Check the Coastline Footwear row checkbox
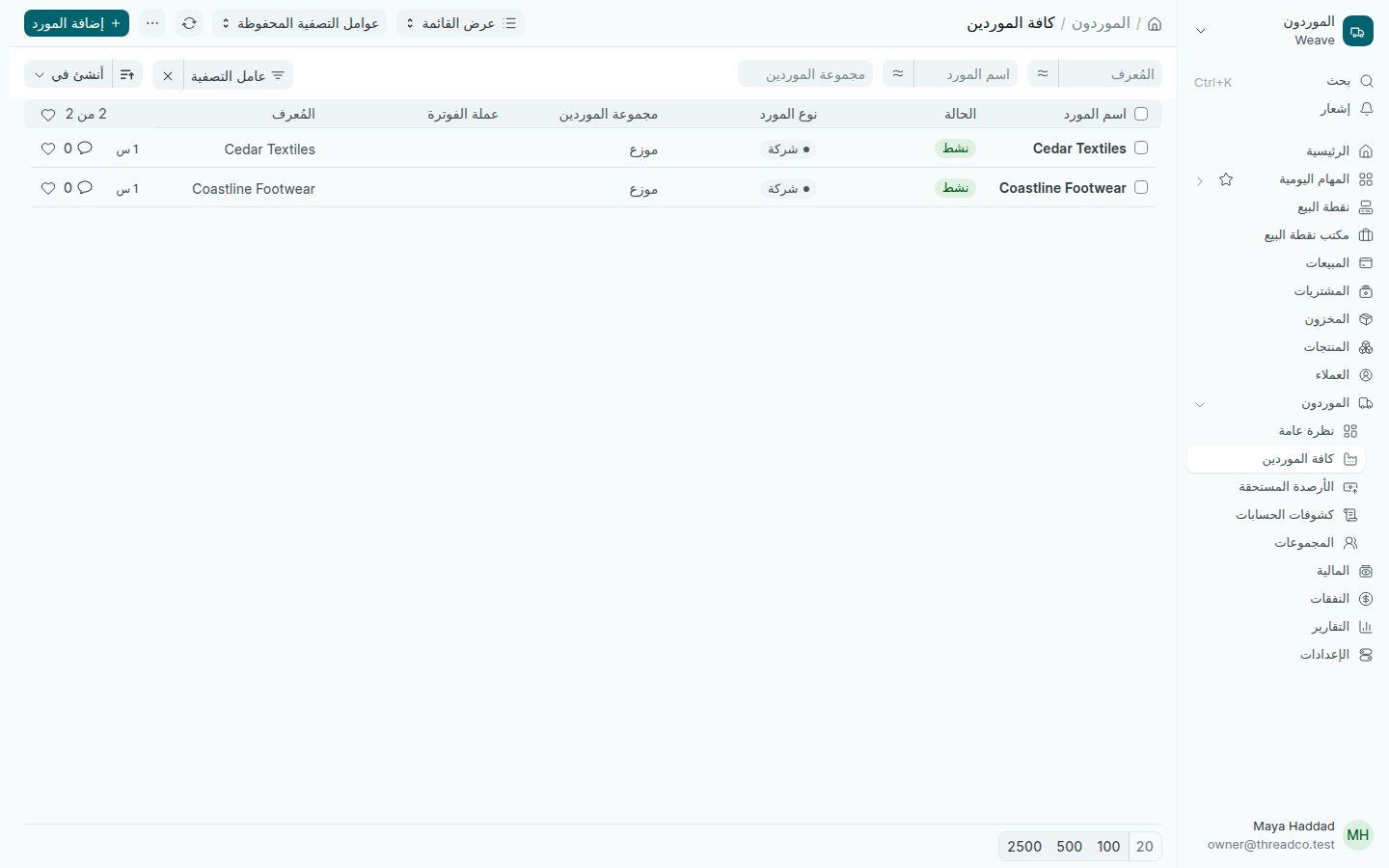 click(x=1141, y=187)
